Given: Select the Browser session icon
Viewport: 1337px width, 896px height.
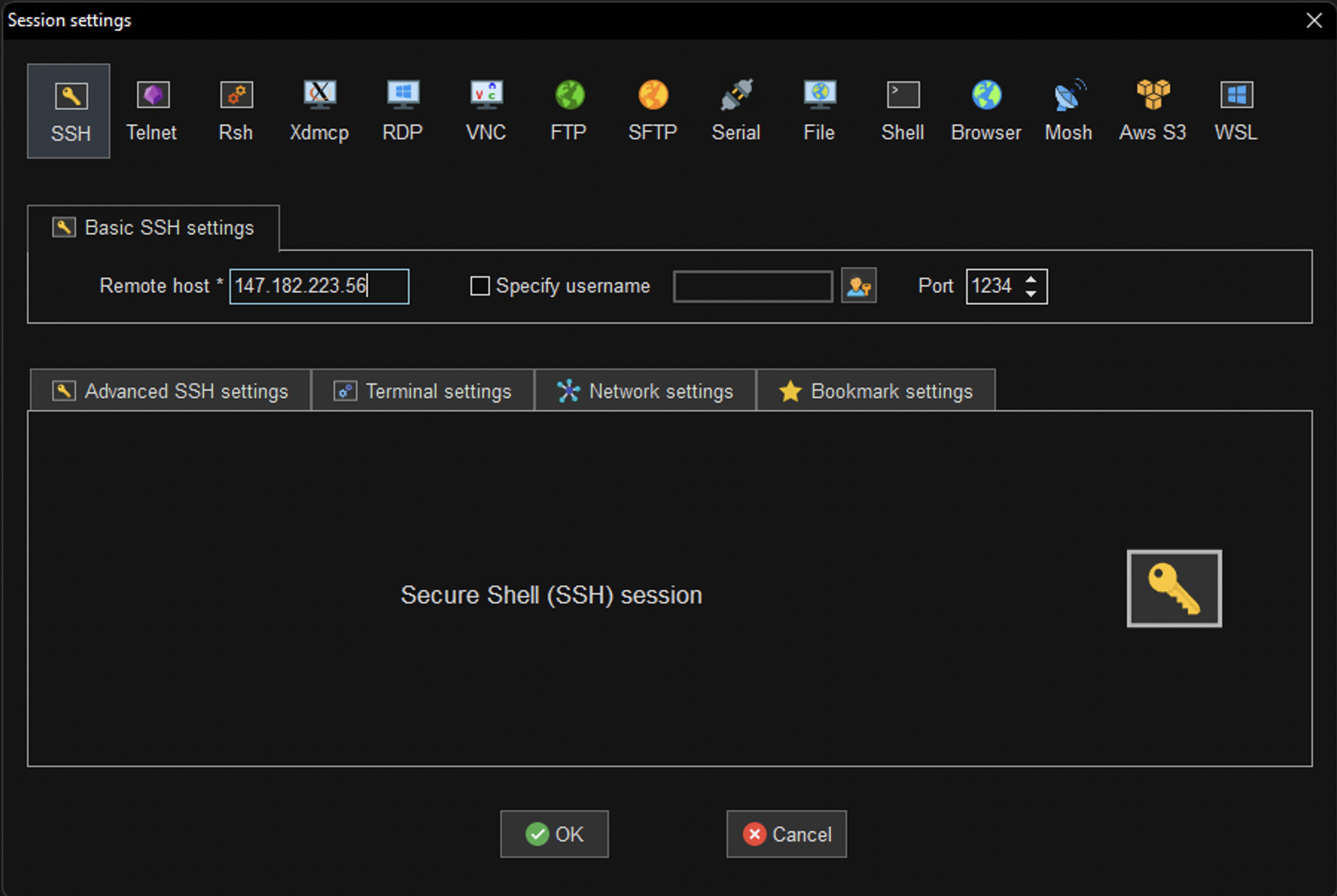Looking at the screenshot, I should (986, 111).
